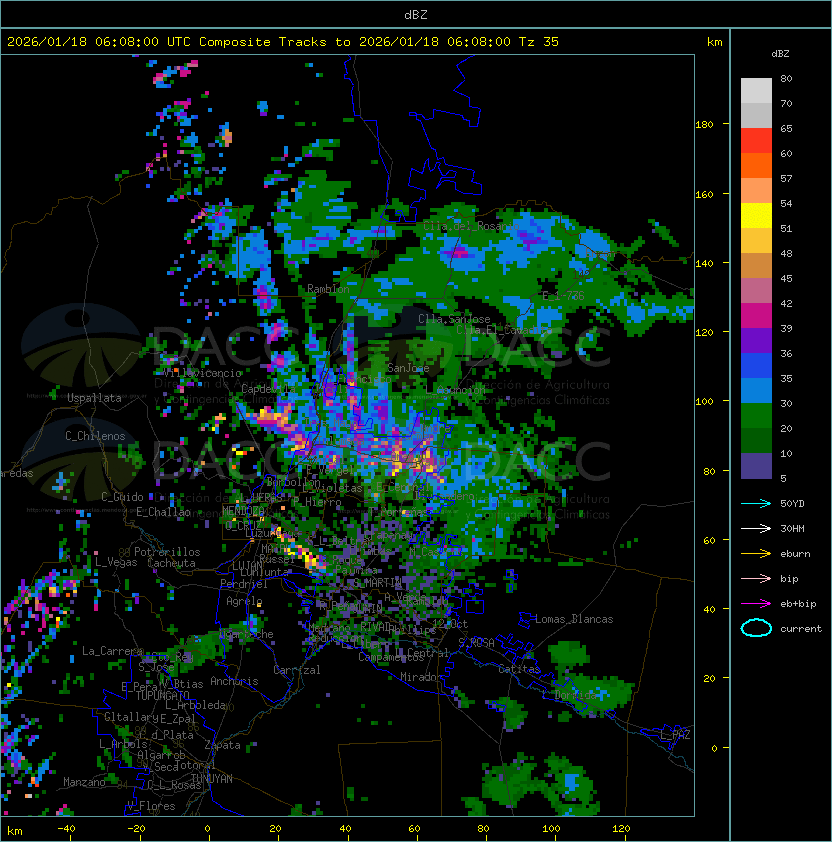This screenshot has height=842, width=832.
Task: Click the 'TUNUYAN' map label
Action: coord(212,779)
